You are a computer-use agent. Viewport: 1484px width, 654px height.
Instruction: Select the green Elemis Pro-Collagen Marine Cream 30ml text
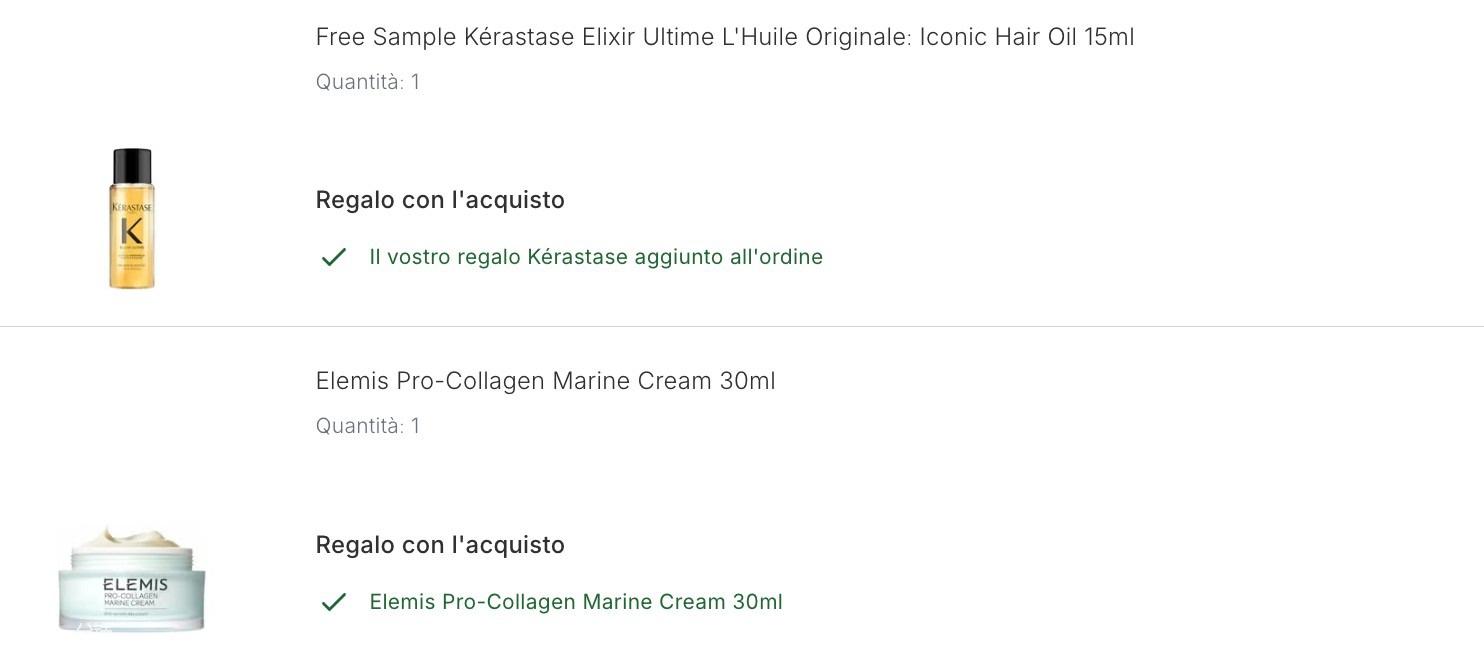tap(576, 602)
